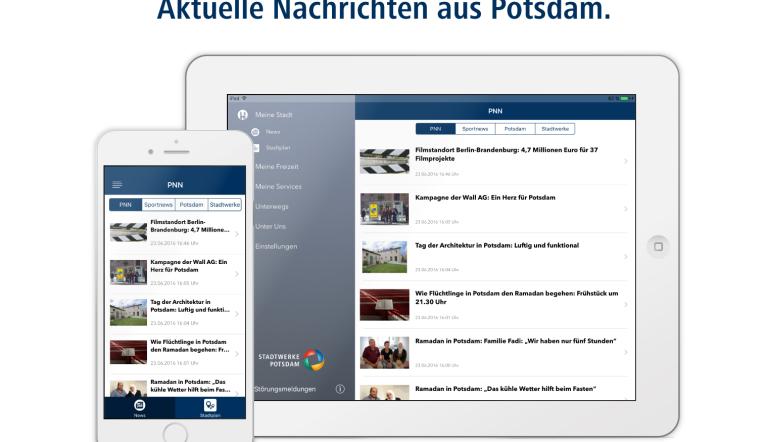Read 'Wie Flüchtlinge in Potsdam den Ramadan begehen' on iPad
The height and width of the screenshot is (442, 768).
[517, 297]
